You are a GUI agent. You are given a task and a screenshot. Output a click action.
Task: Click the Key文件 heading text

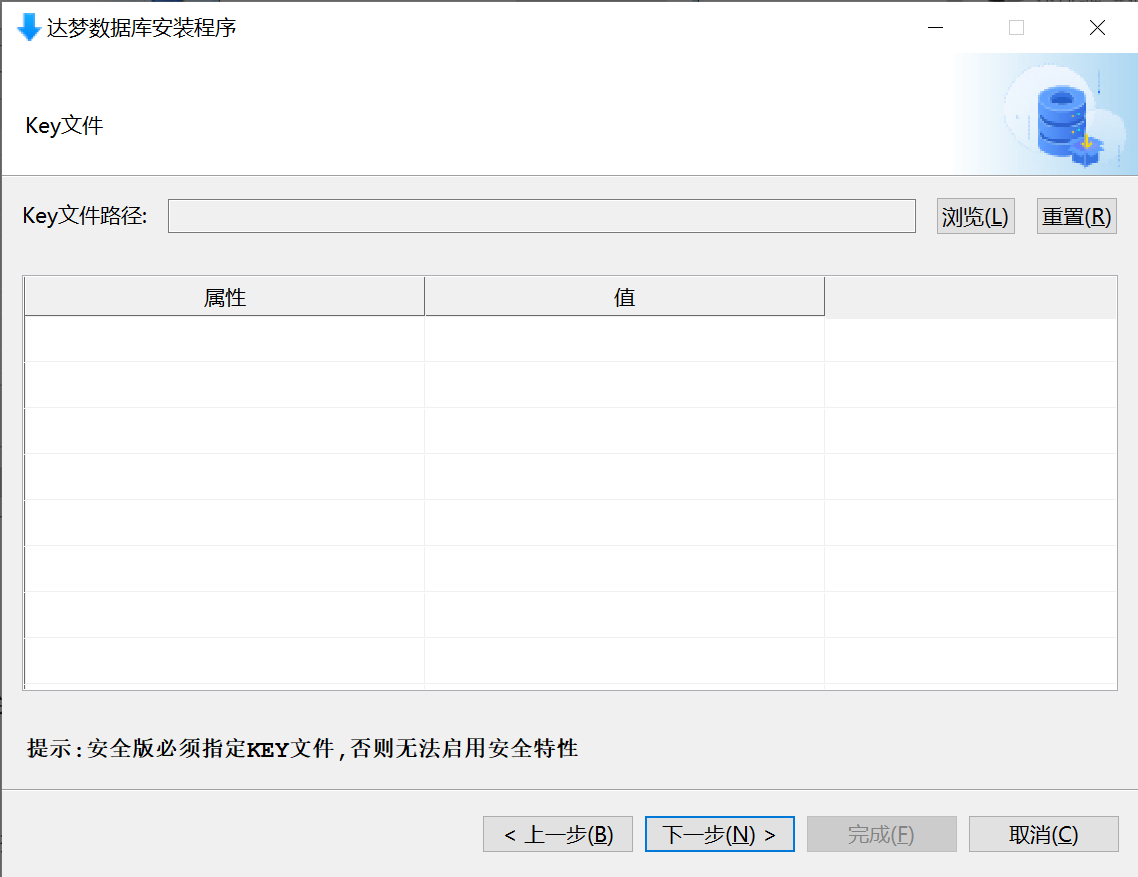click(64, 126)
